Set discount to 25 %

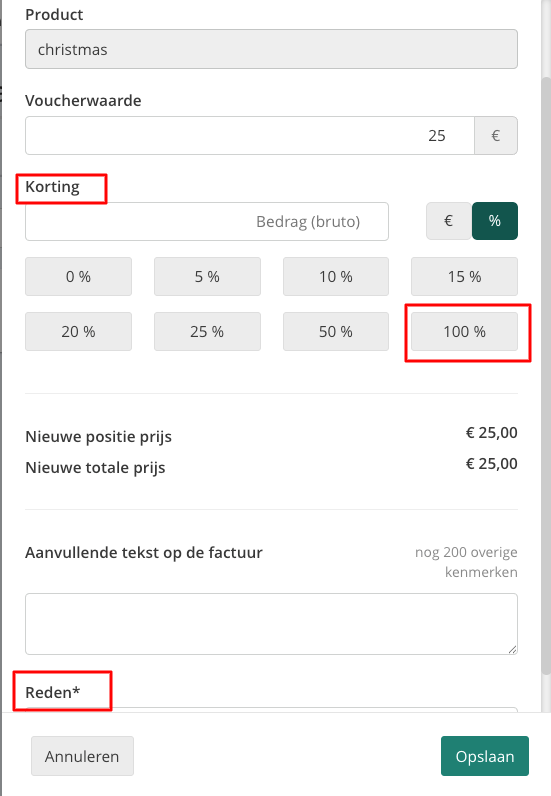pyautogui.click(x=207, y=331)
